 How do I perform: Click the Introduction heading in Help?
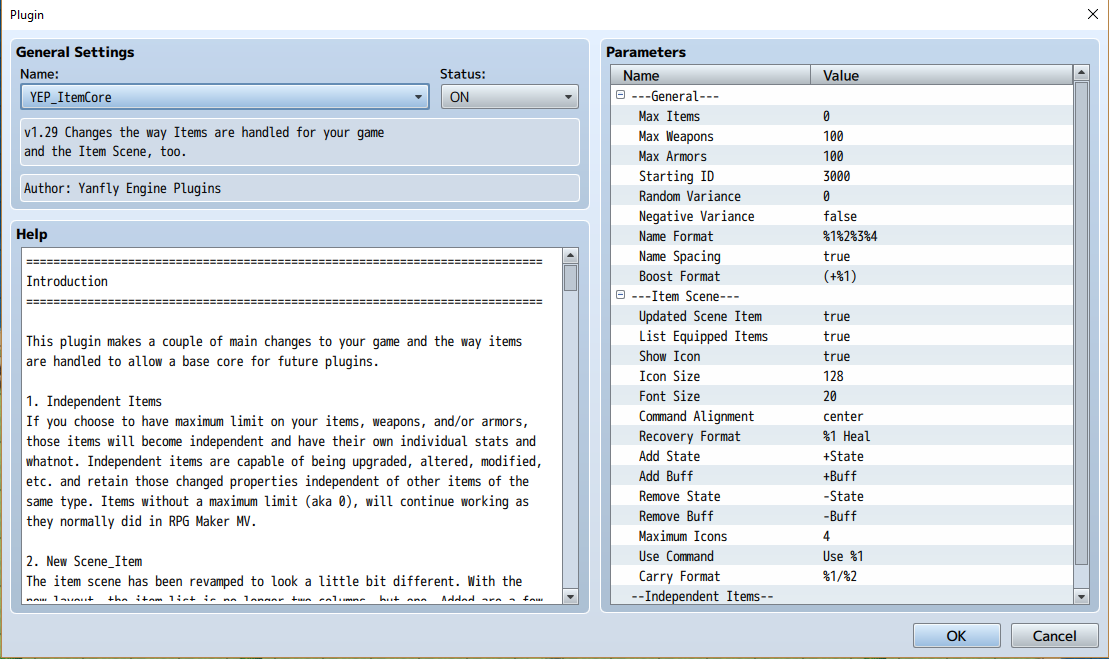coord(67,281)
